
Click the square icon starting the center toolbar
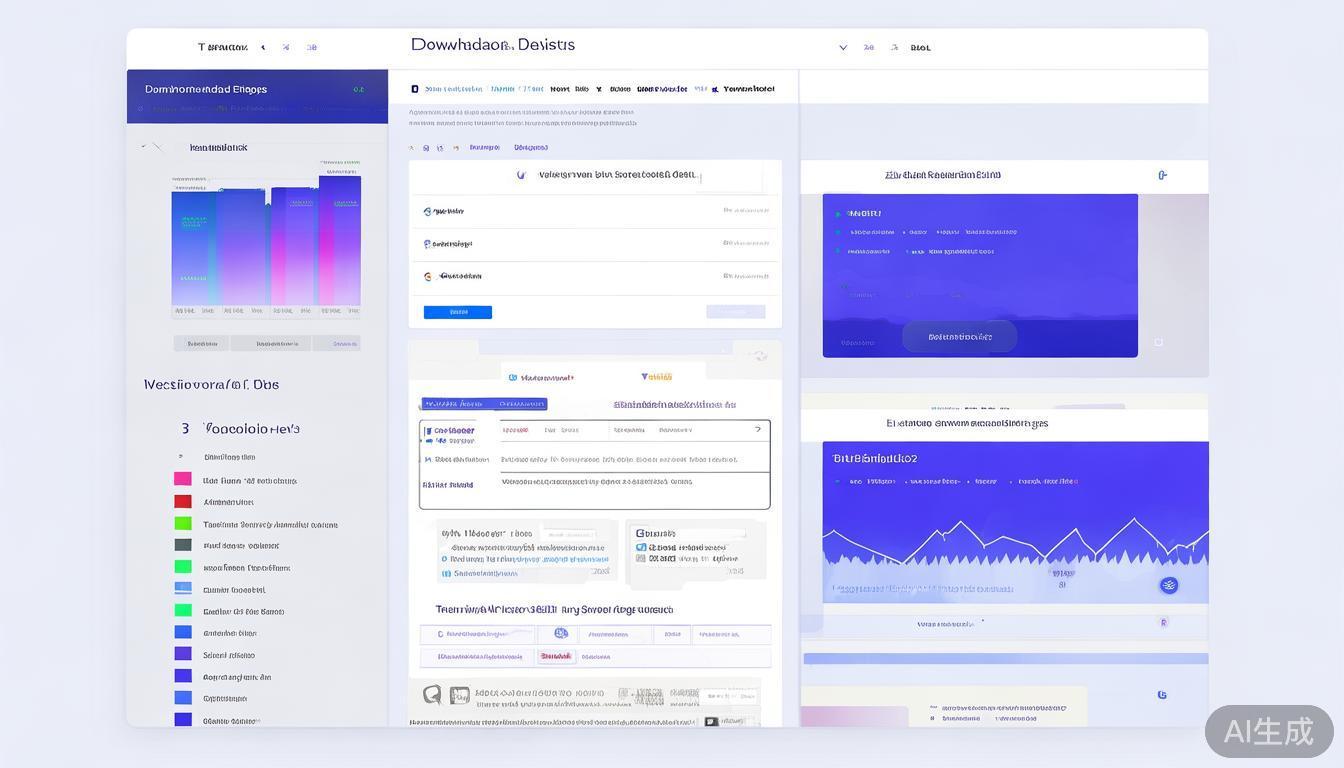click(415, 89)
